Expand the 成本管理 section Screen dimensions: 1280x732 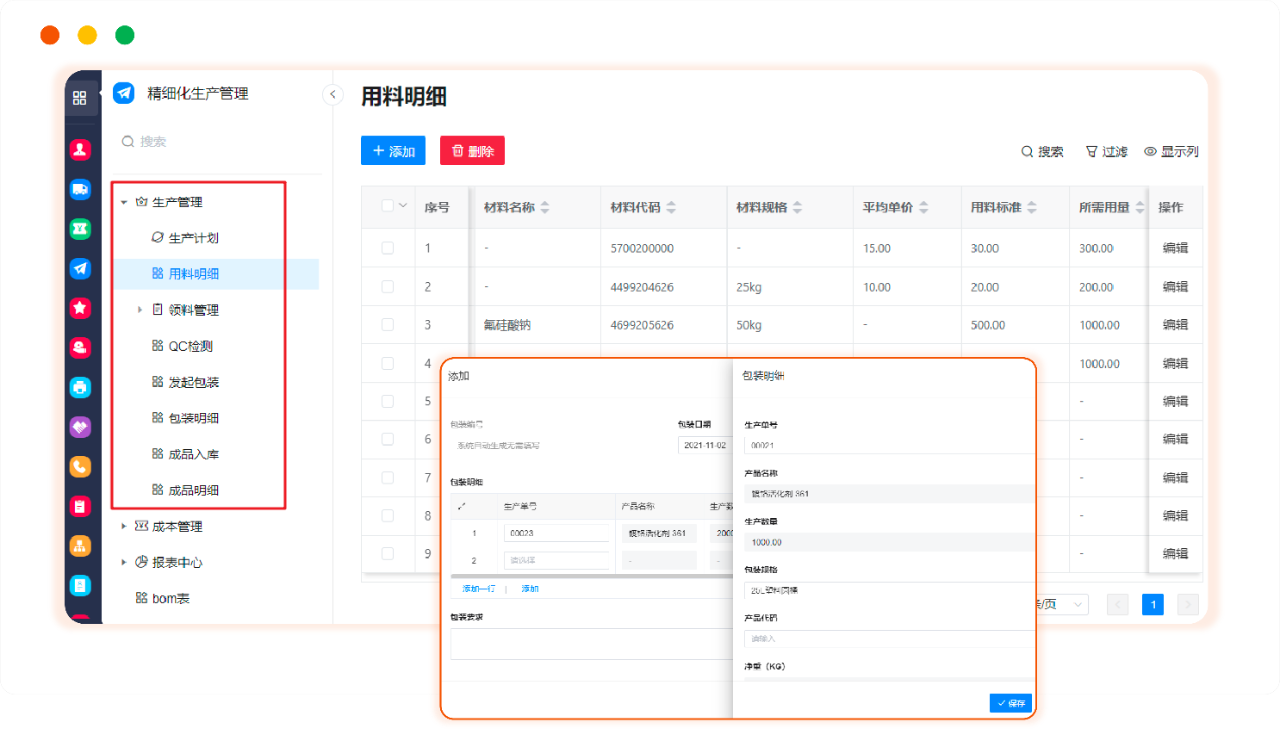(x=124, y=526)
